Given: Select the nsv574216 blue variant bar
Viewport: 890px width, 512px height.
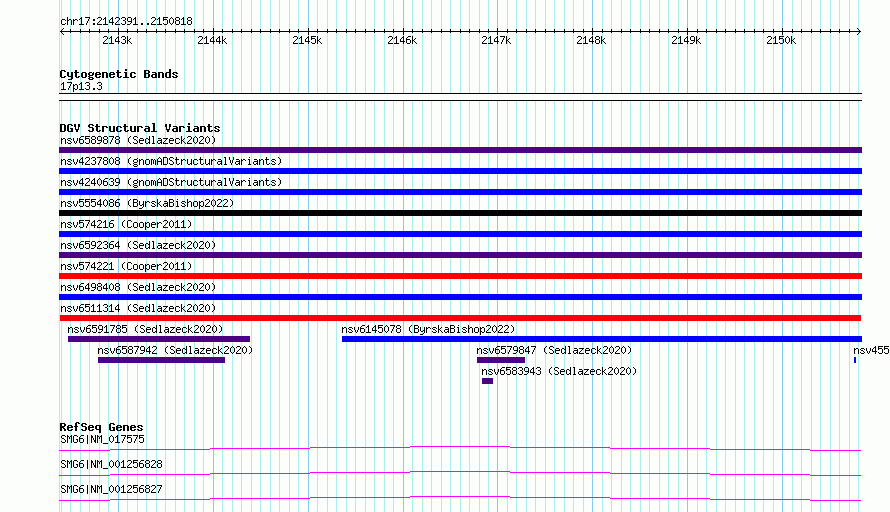Looking at the screenshot, I should [x=460, y=234].
